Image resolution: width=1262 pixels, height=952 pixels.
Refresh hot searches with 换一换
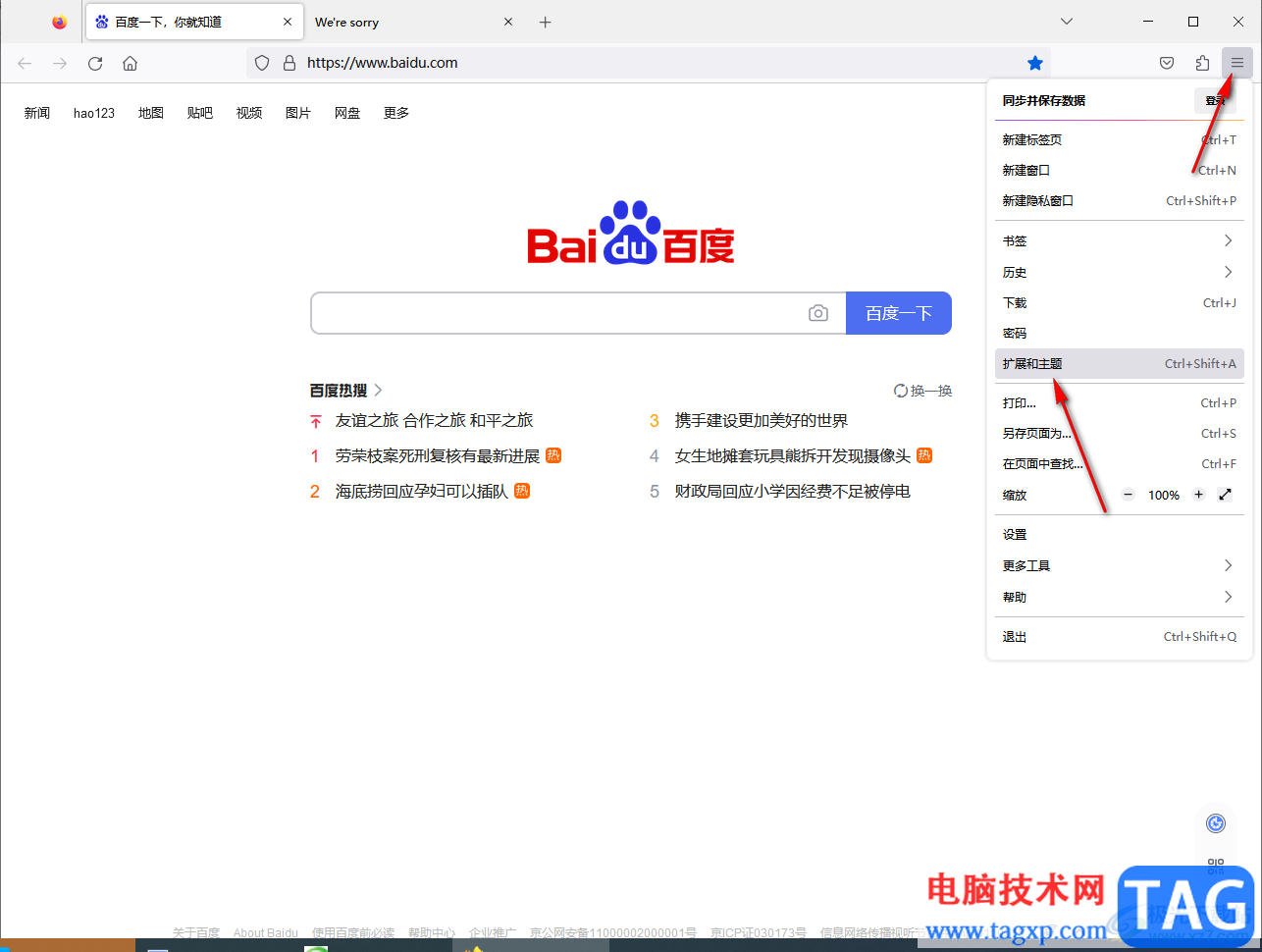pos(923,391)
